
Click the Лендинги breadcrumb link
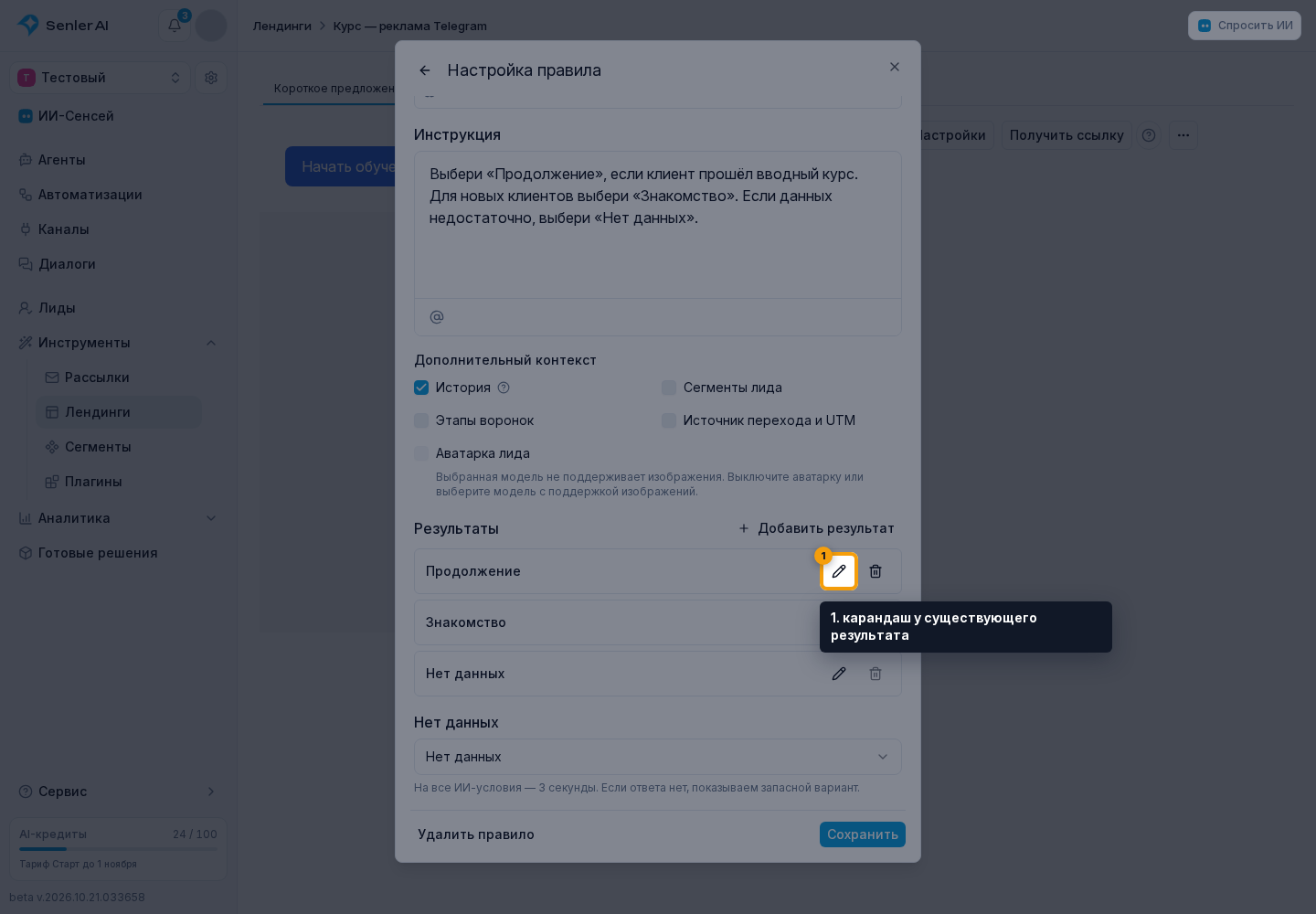click(x=282, y=26)
